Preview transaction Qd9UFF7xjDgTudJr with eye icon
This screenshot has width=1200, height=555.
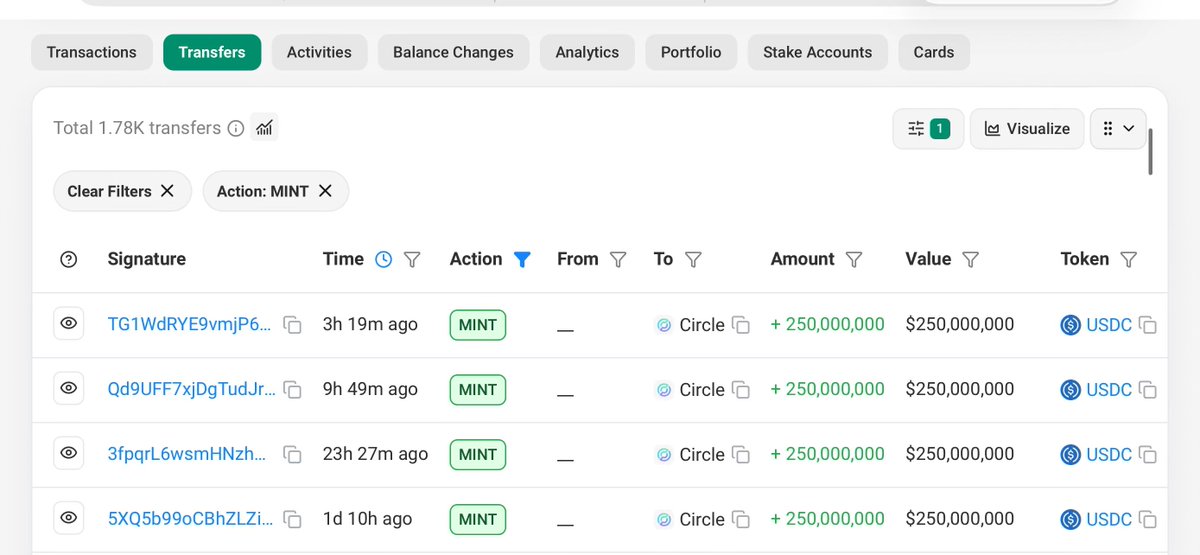point(69,389)
